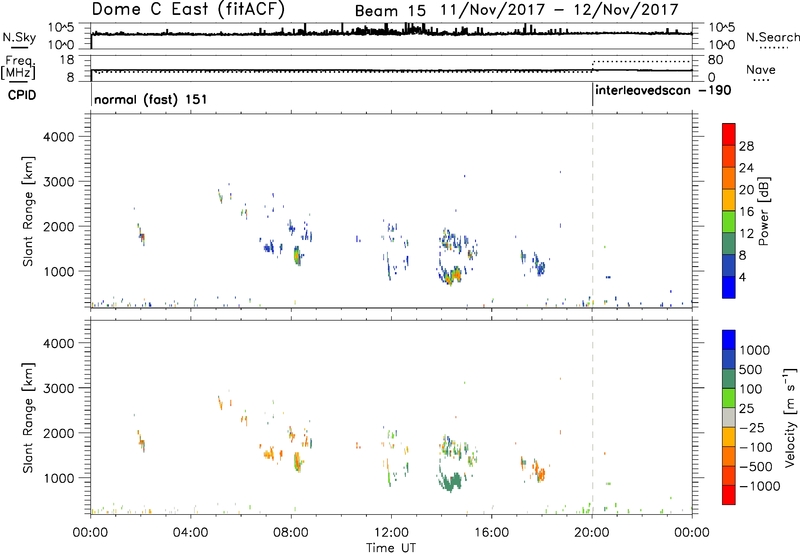Click the 'interleavedscan -190' text
This screenshot has width=800, height=554.
pyautogui.click(x=663, y=91)
